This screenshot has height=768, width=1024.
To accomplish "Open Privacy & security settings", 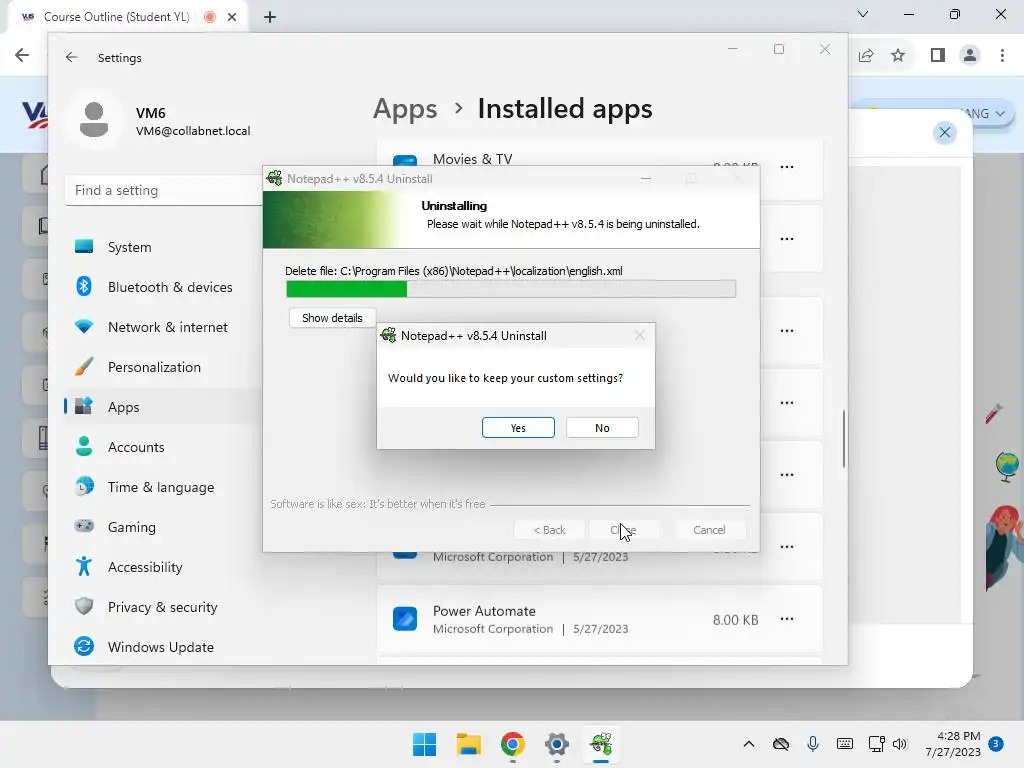I will point(163,607).
